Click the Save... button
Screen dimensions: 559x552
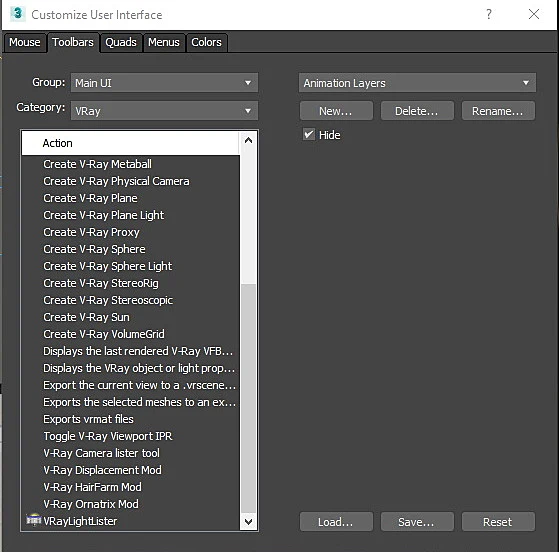417,522
